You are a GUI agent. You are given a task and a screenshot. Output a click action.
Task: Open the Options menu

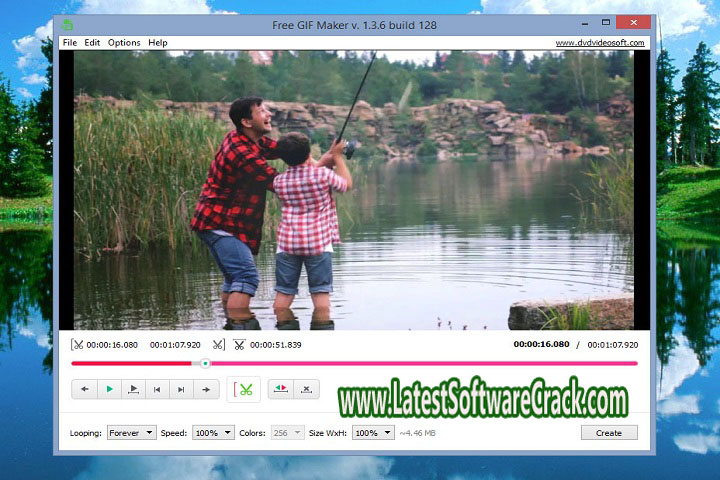click(x=124, y=43)
